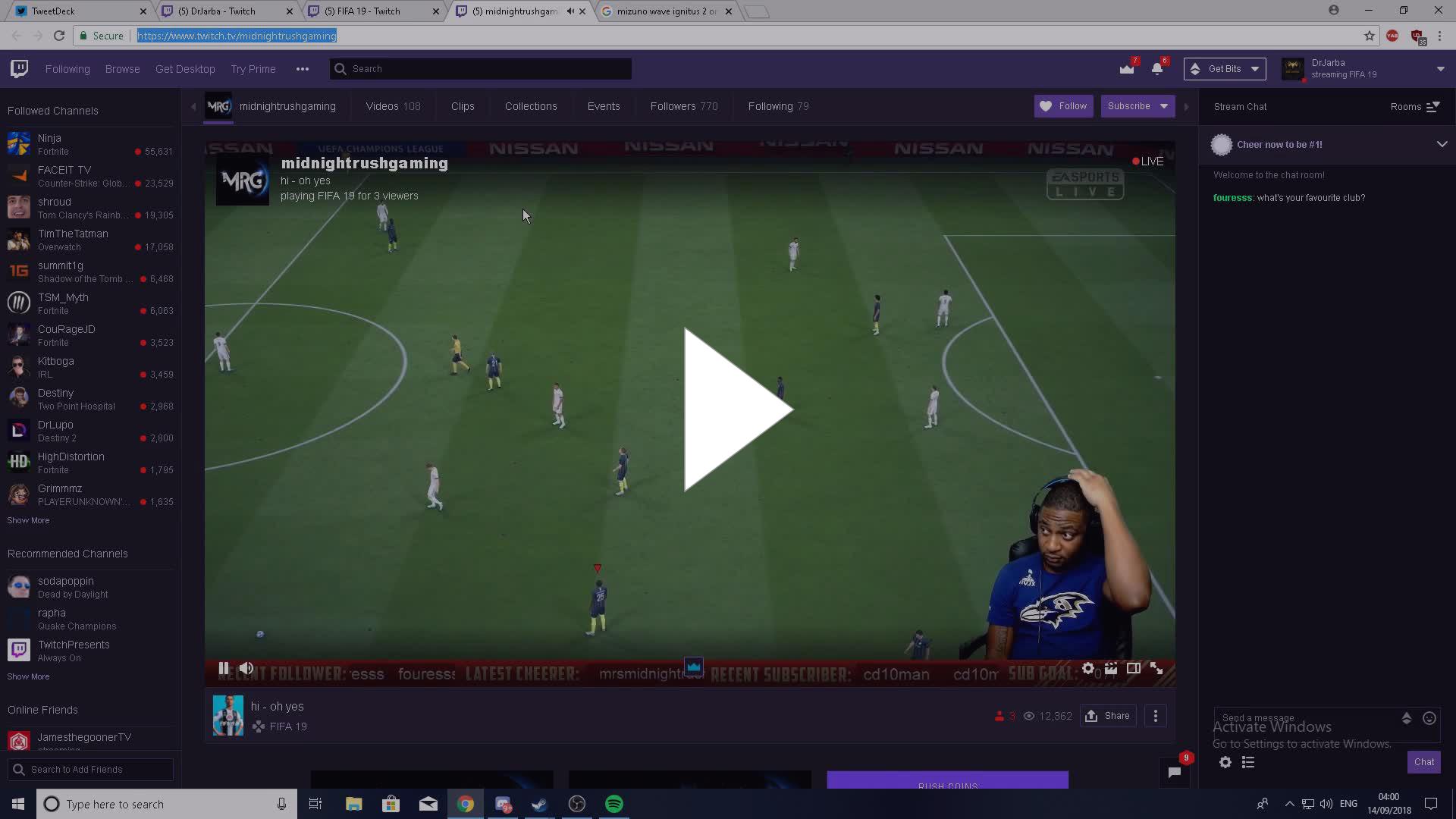Open Chrome menu three dots

point(1439,36)
